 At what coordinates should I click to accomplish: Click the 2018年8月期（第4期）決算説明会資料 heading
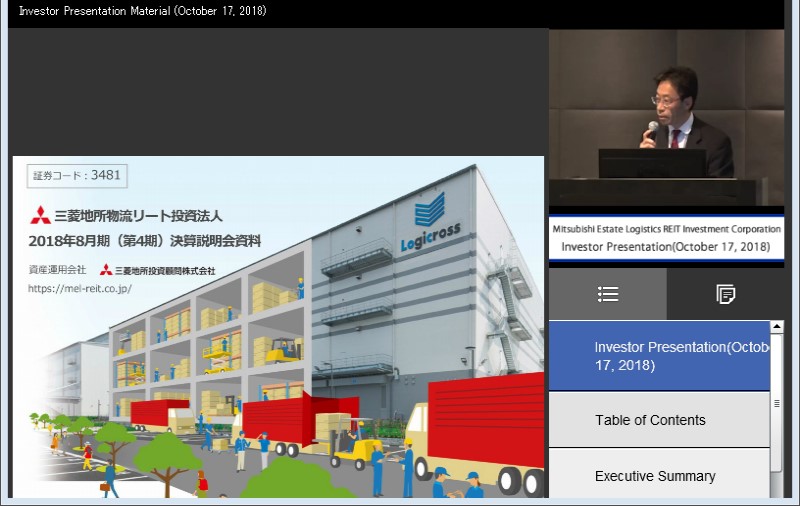[145, 241]
